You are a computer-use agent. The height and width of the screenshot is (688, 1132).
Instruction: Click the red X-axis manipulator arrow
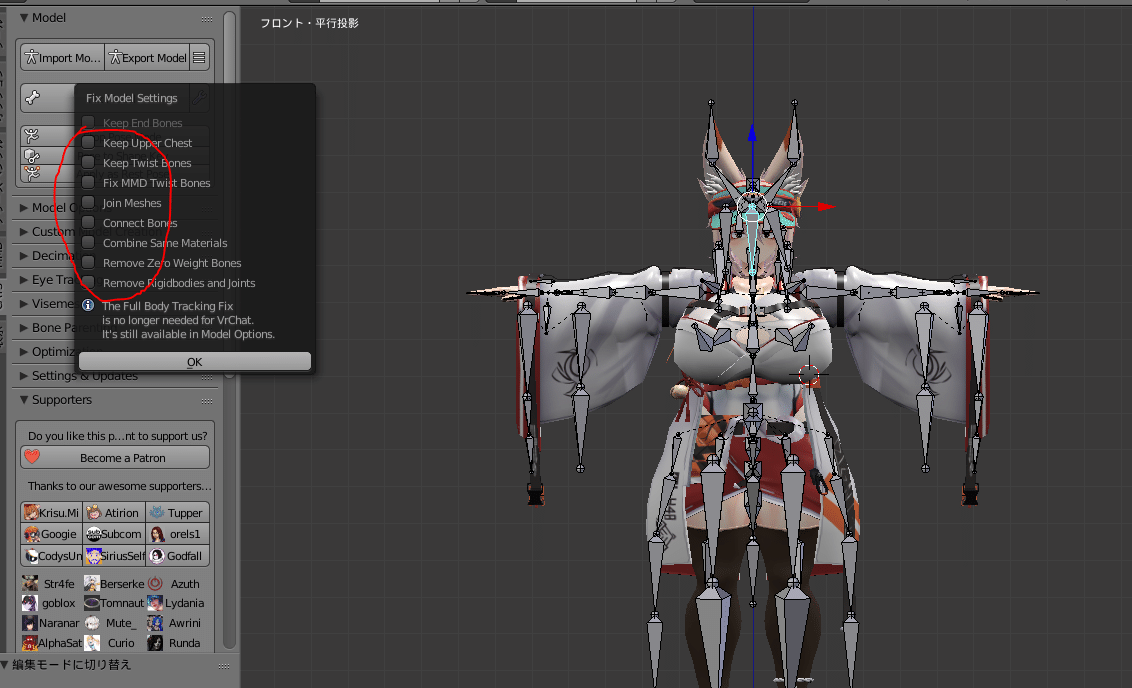825,206
